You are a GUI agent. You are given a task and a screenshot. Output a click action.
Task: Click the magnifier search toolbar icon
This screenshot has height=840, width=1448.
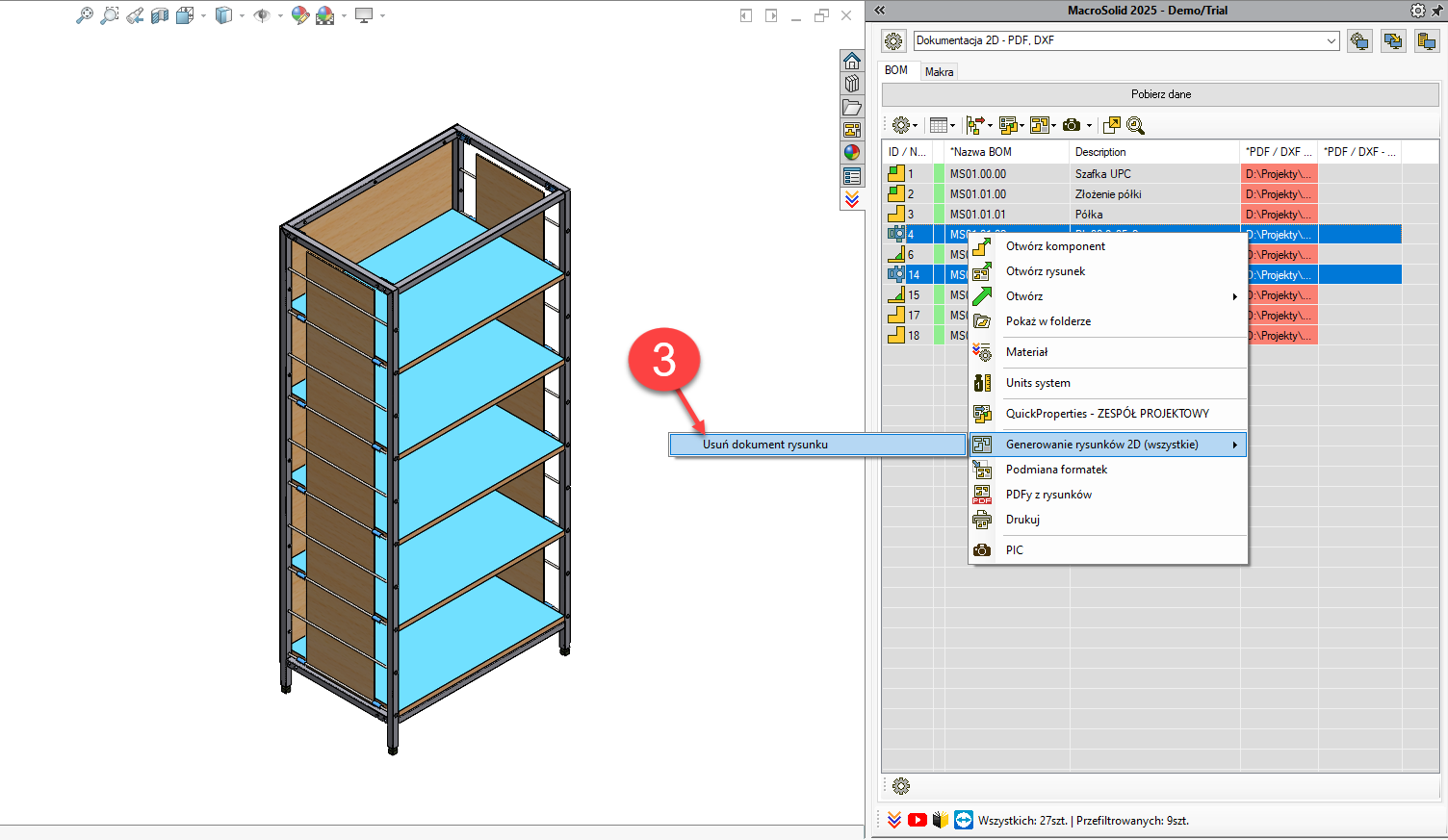(x=1135, y=125)
